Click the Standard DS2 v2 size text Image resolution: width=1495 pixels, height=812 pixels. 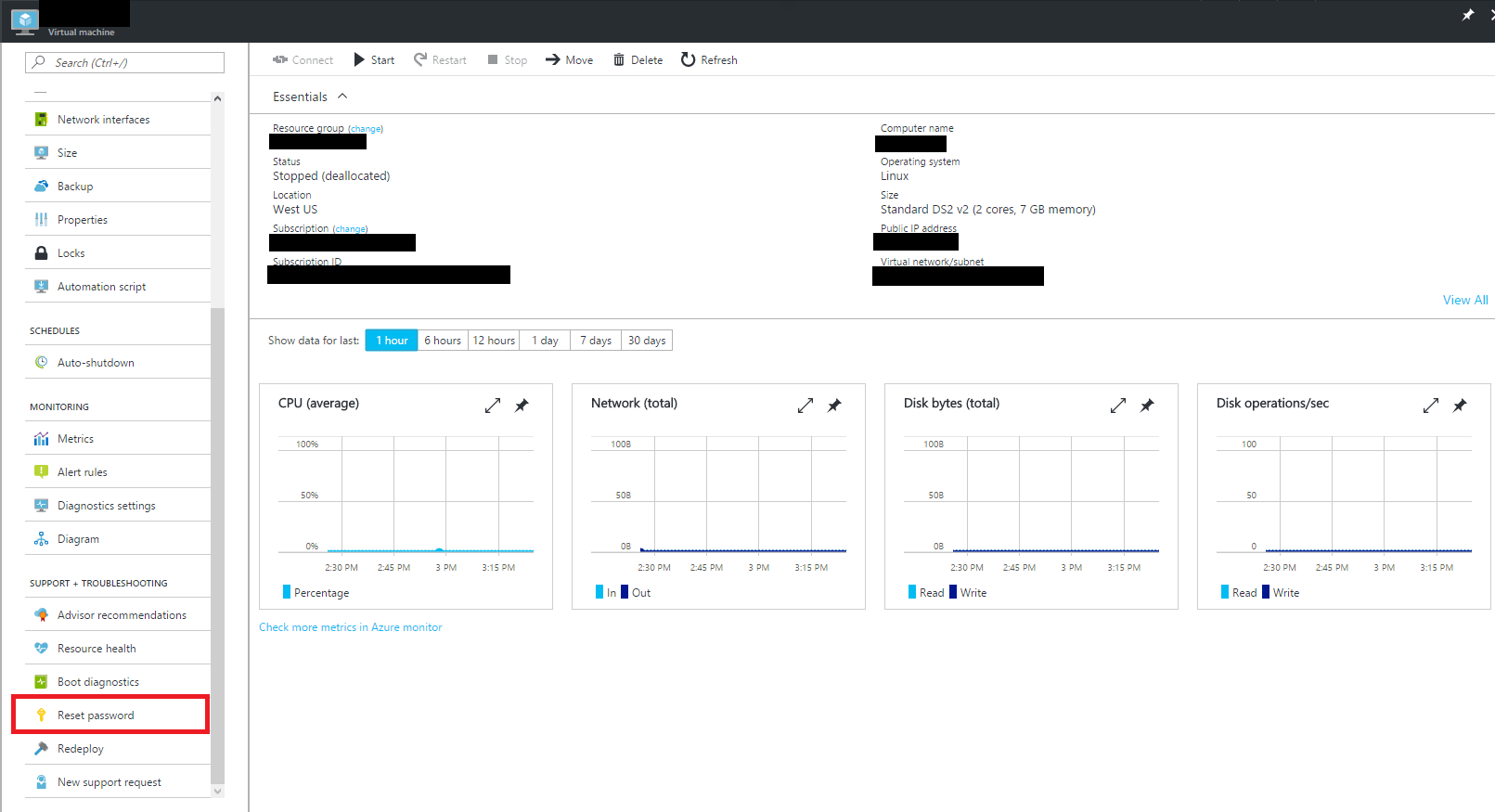coord(988,210)
